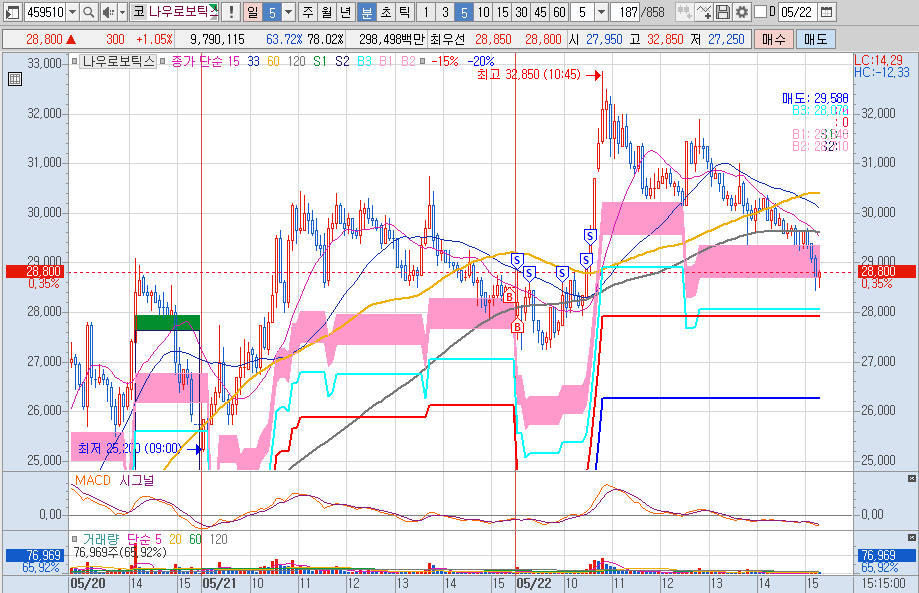Click the date input field 05/22

click(x=797, y=12)
